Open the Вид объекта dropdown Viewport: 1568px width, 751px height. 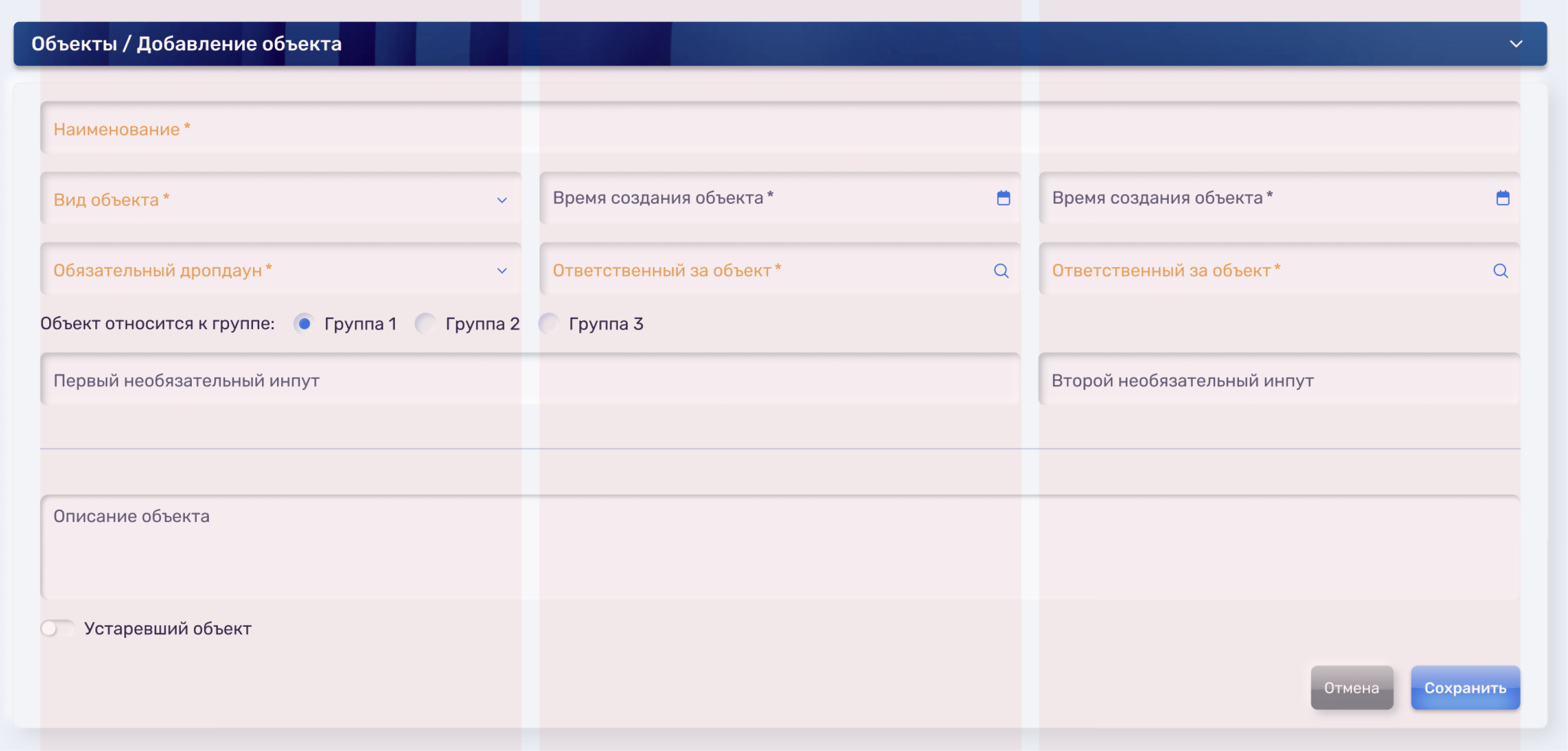[x=281, y=199]
